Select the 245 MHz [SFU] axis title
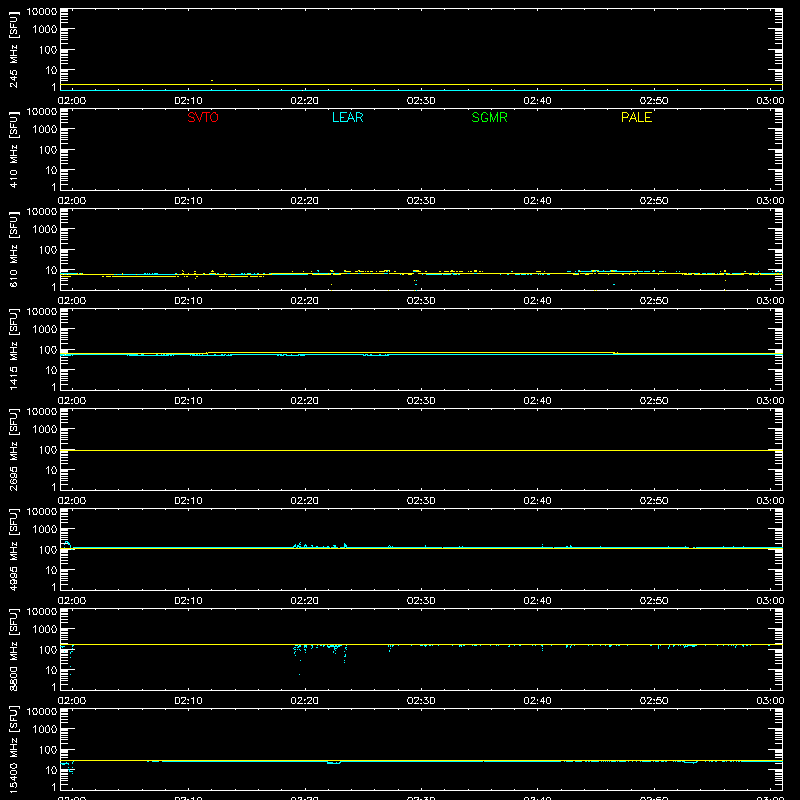The width and height of the screenshot is (800, 800). pyautogui.click(x=13, y=49)
